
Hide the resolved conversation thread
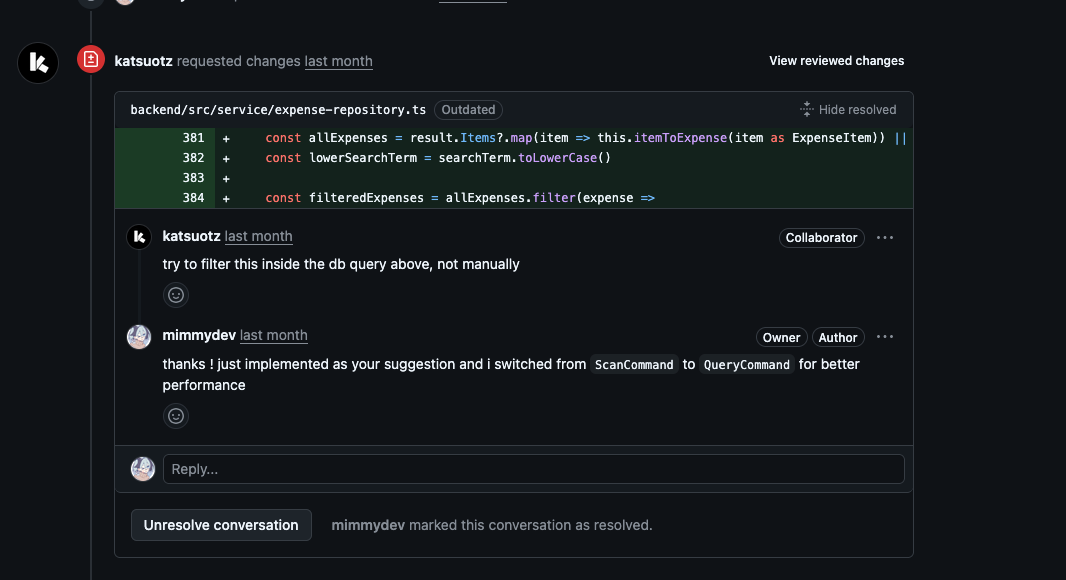tap(848, 110)
